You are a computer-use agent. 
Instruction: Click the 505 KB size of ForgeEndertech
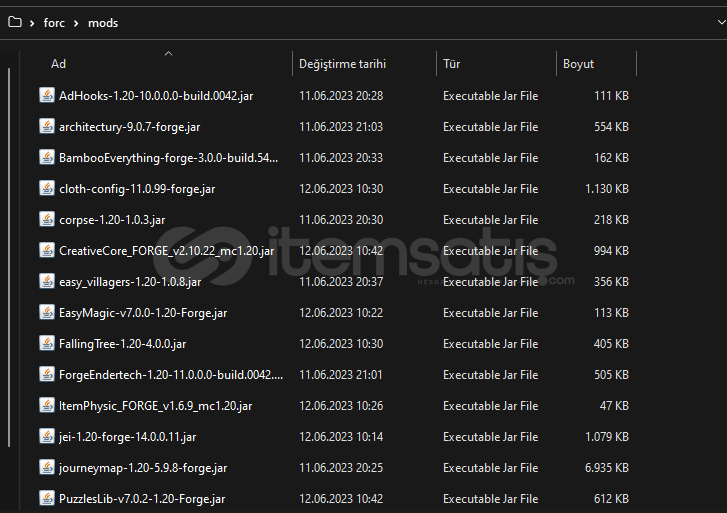tap(611, 375)
